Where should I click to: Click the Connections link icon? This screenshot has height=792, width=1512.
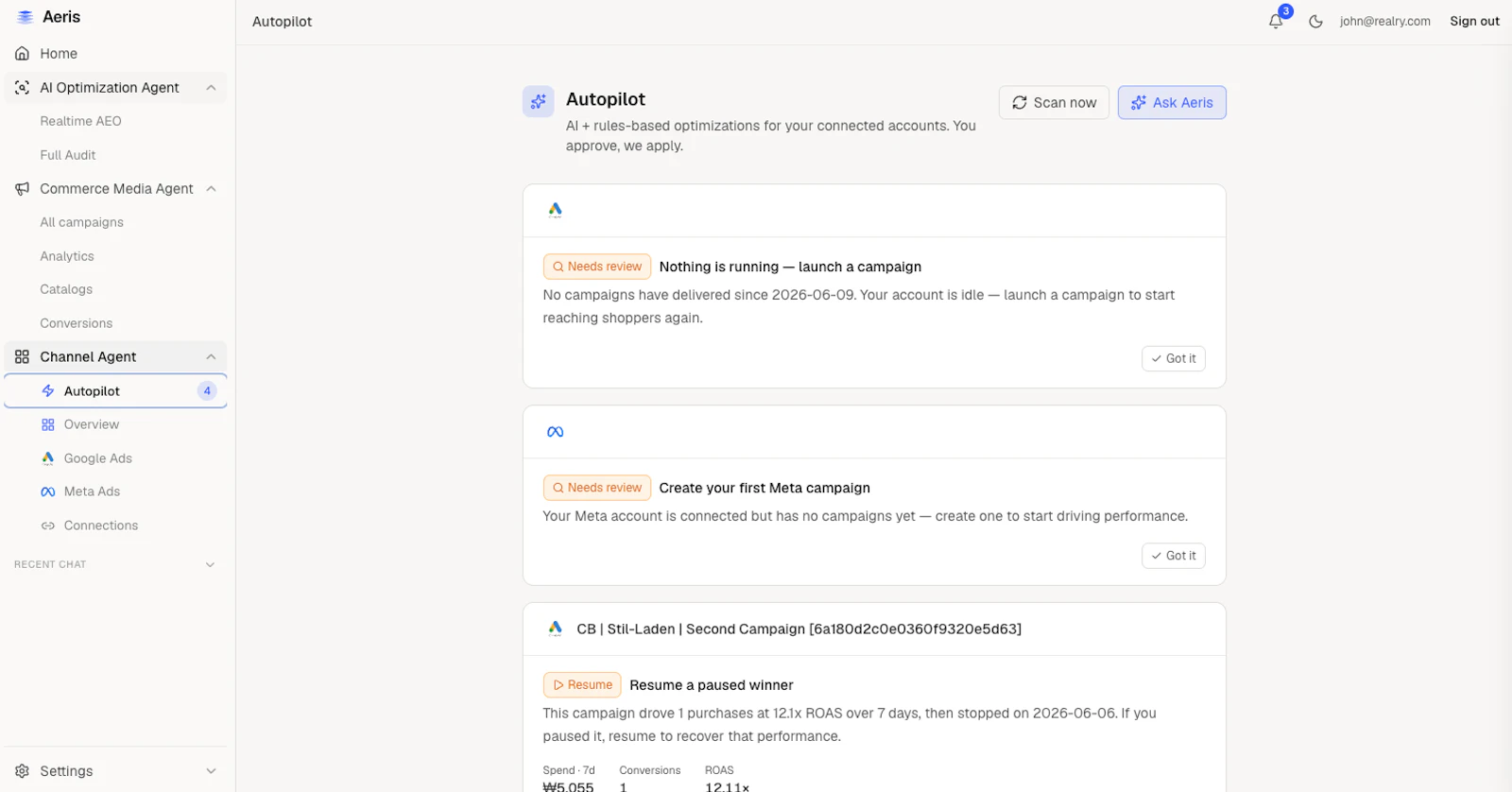coord(48,525)
